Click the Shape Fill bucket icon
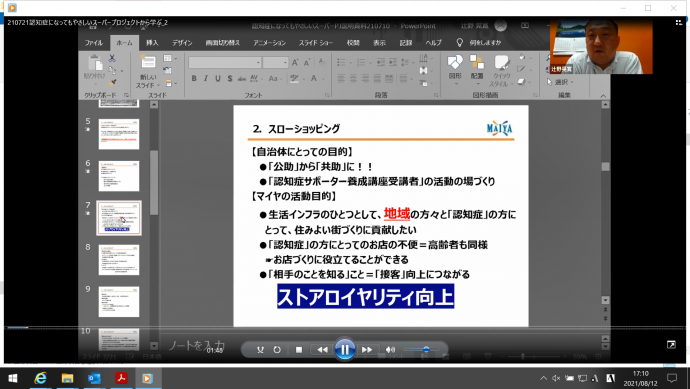 click(522, 58)
